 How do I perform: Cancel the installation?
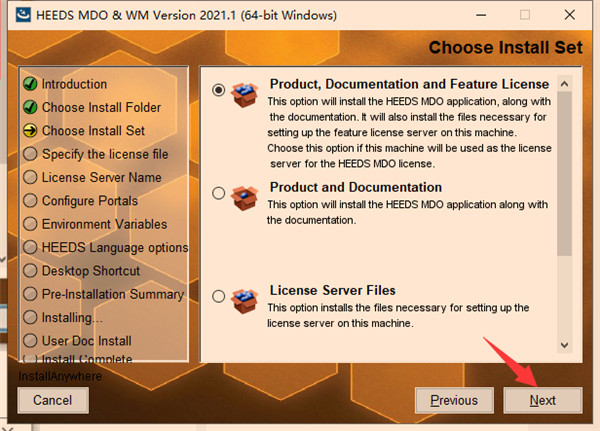pyautogui.click(x=53, y=400)
